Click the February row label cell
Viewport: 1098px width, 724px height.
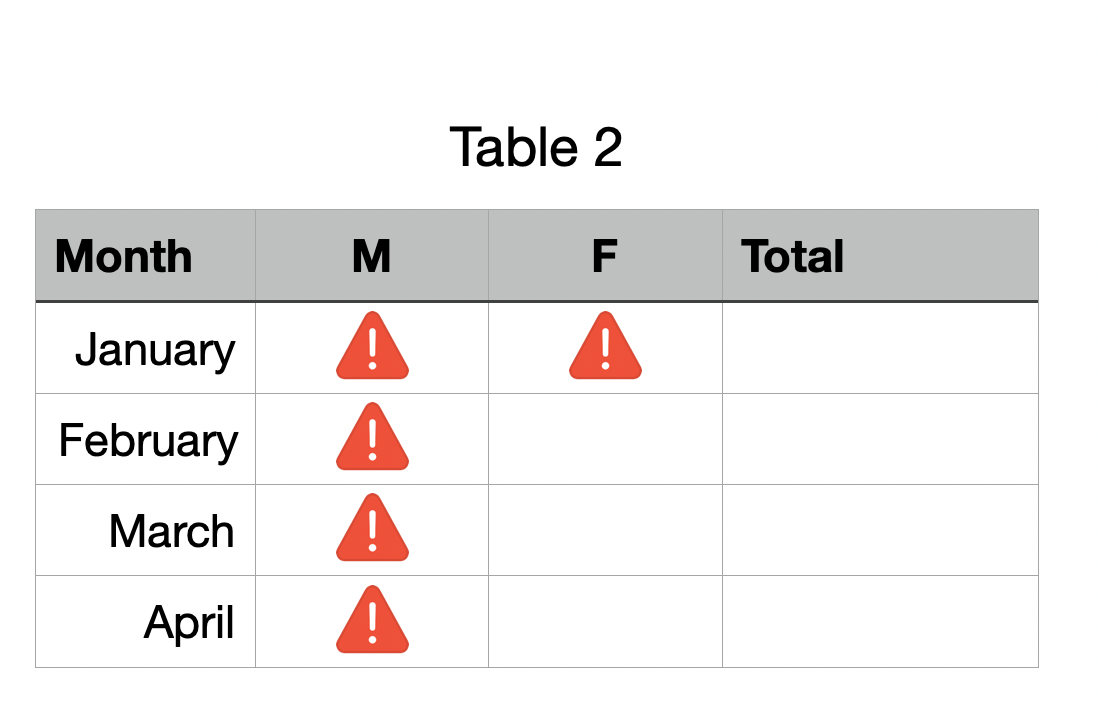point(145,439)
